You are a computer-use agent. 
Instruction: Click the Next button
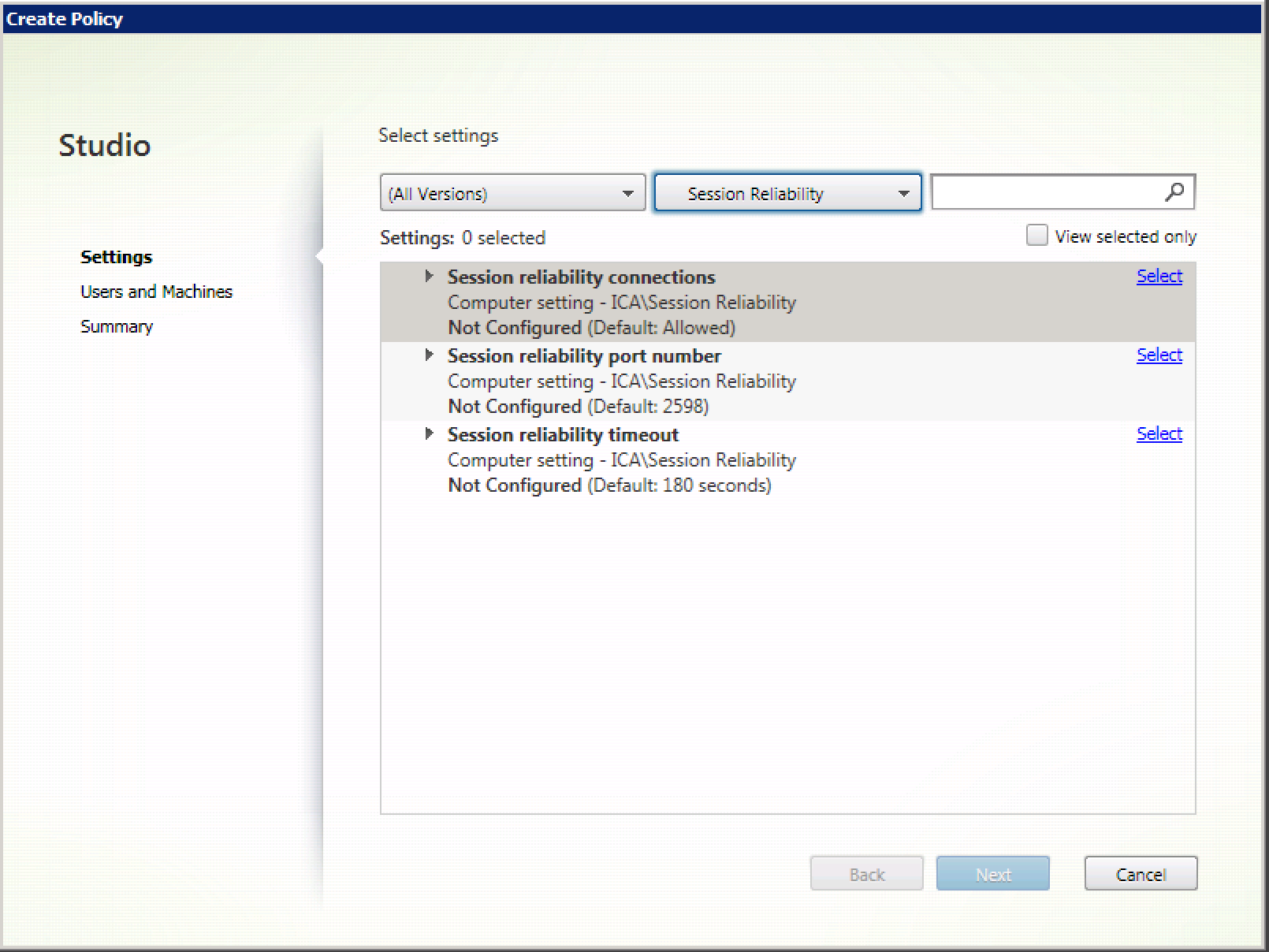[x=992, y=873]
